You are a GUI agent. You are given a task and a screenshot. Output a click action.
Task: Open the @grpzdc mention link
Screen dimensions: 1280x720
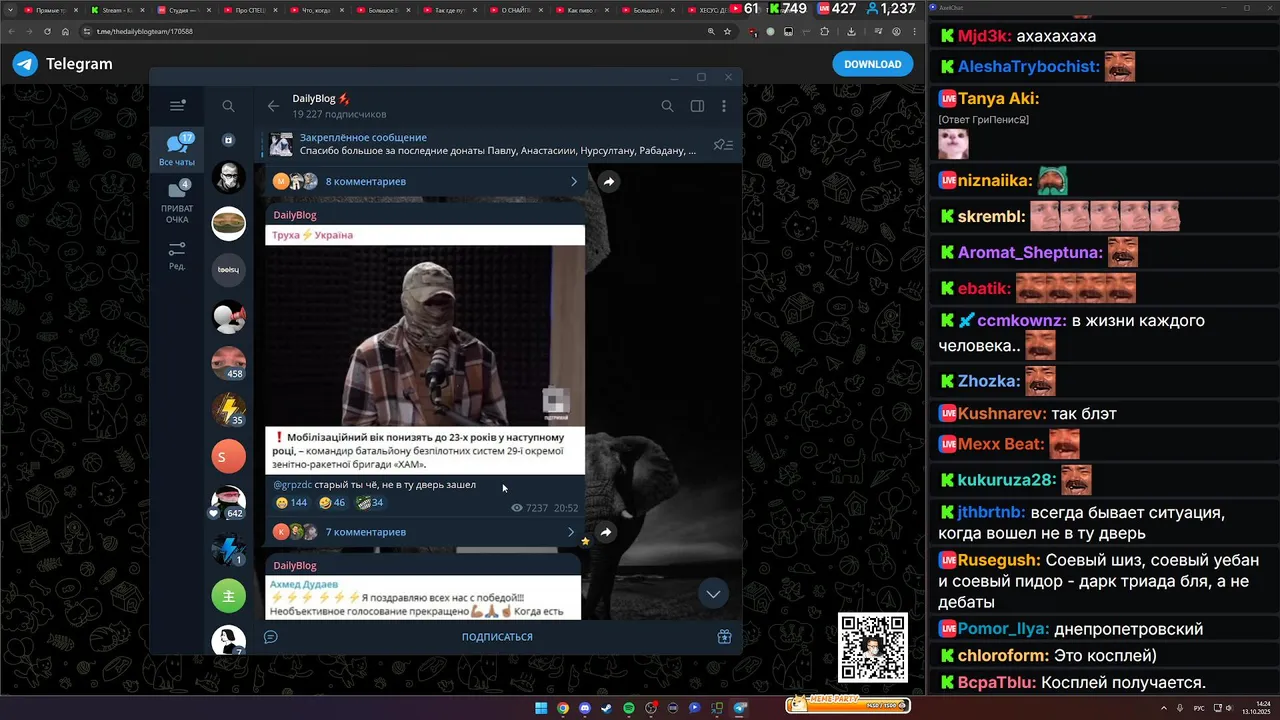[292, 485]
